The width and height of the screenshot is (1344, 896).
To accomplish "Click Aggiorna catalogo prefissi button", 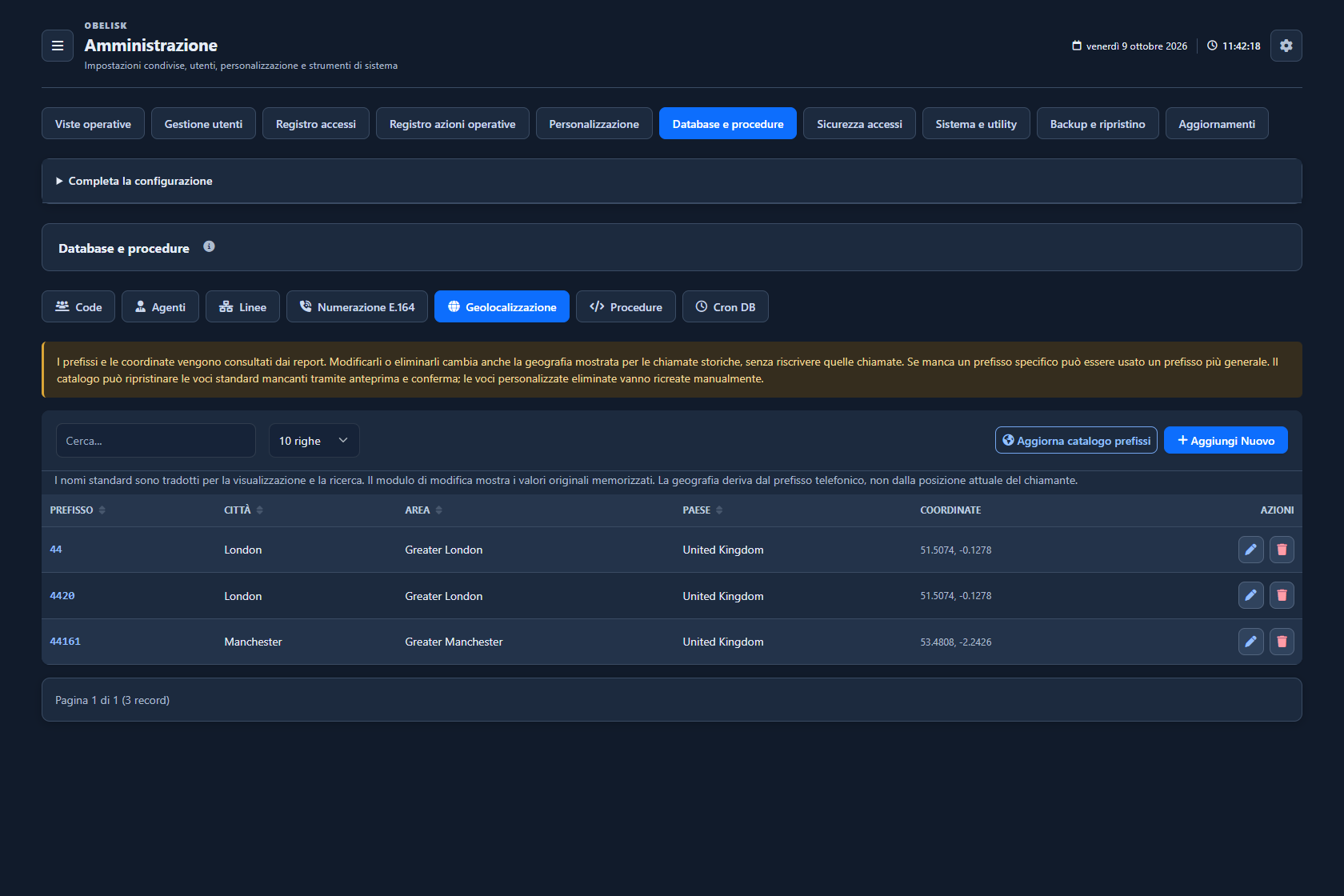I will pyautogui.click(x=1076, y=440).
